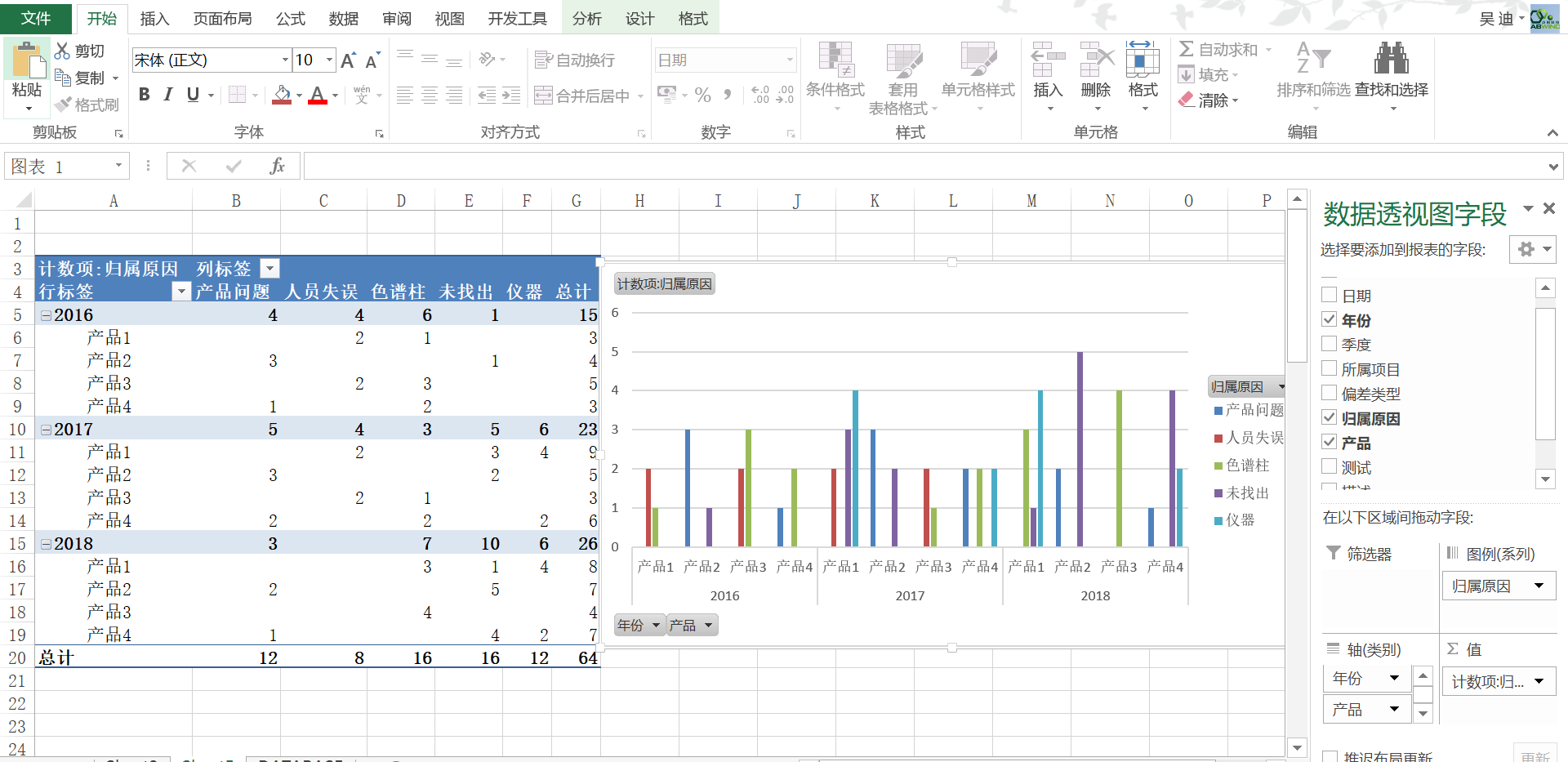Collapse the 2016 row group
Screen dimensions: 1568x762
coord(47,315)
